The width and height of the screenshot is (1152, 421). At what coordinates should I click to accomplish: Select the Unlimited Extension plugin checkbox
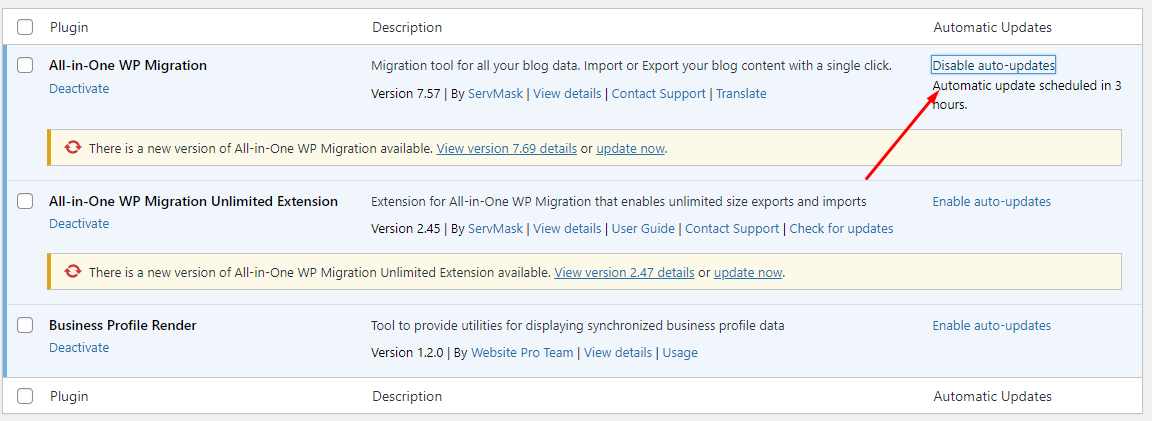pos(26,202)
